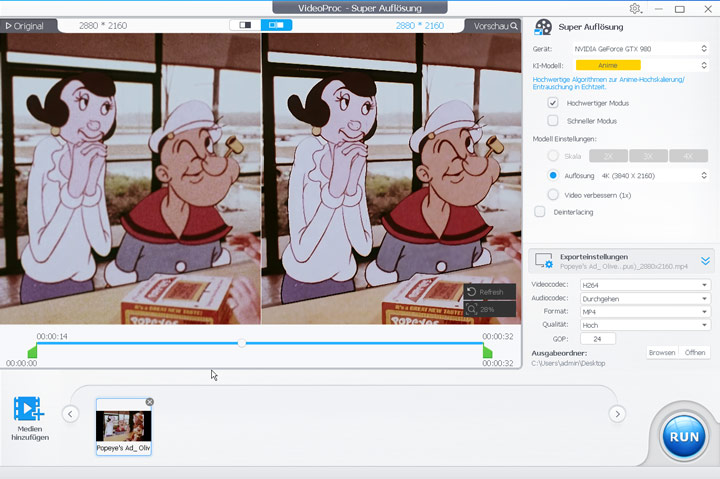
Task: Select the Skala radio button
Action: pyautogui.click(x=553, y=156)
